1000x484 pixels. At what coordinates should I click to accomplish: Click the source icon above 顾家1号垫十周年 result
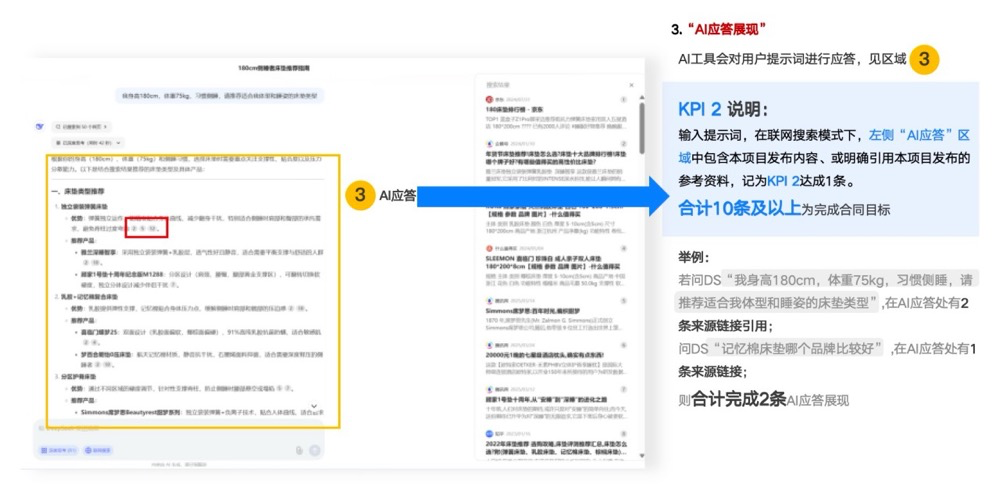point(490,389)
